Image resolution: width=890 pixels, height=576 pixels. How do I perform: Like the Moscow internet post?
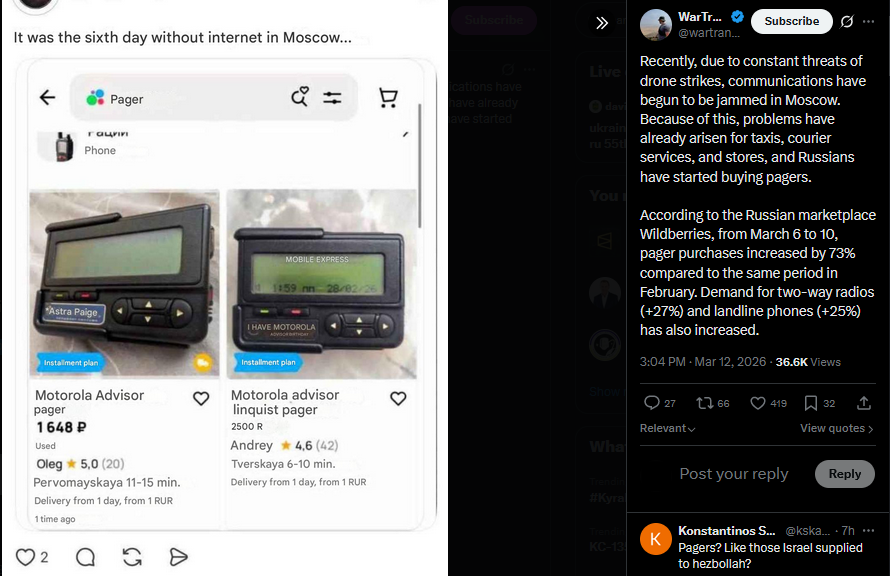[25, 557]
